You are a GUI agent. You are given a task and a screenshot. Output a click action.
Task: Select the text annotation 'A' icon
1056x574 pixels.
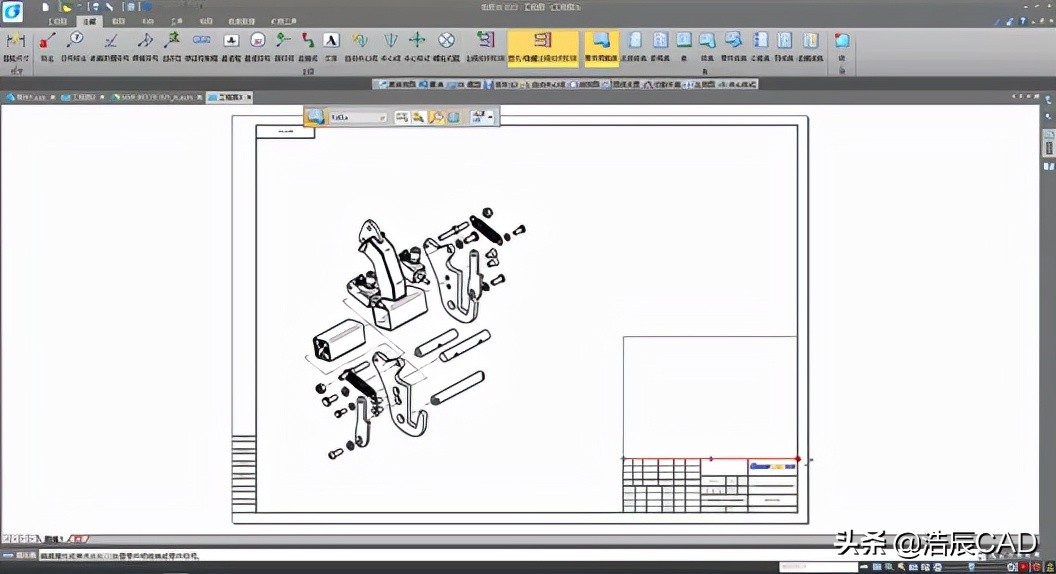click(331, 41)
